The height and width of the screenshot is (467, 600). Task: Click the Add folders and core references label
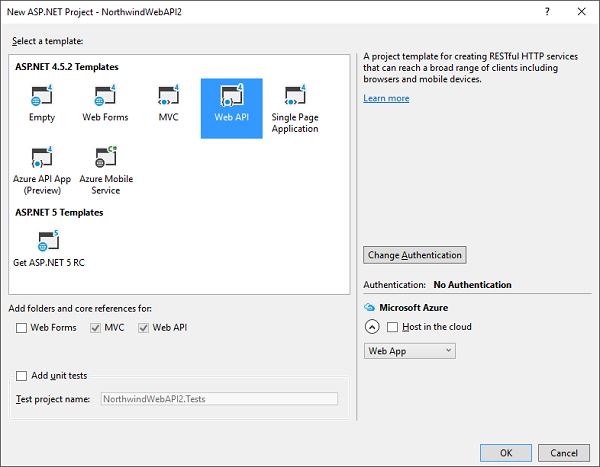coord(80,309)
